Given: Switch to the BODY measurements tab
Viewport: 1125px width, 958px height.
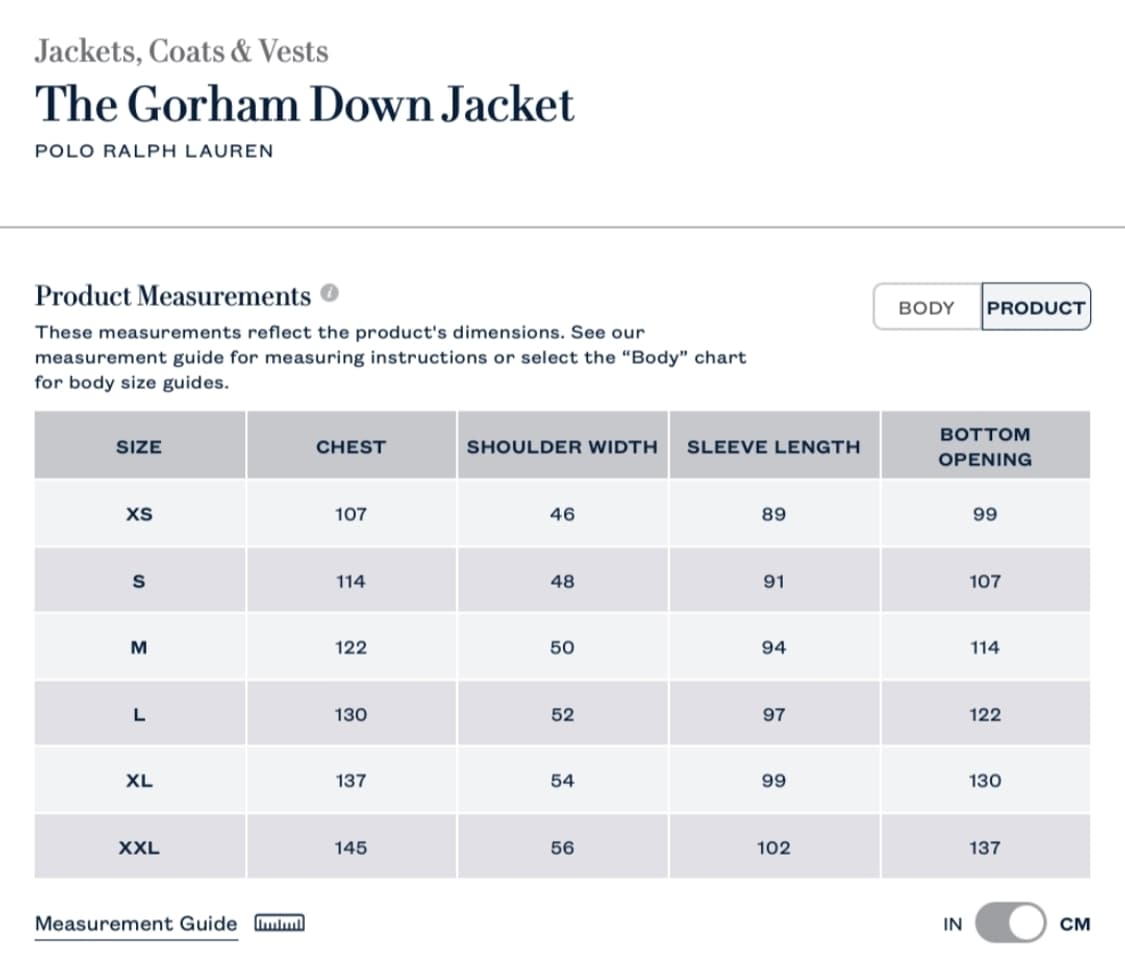Looking at the screenshot, I should pos(926,307).
